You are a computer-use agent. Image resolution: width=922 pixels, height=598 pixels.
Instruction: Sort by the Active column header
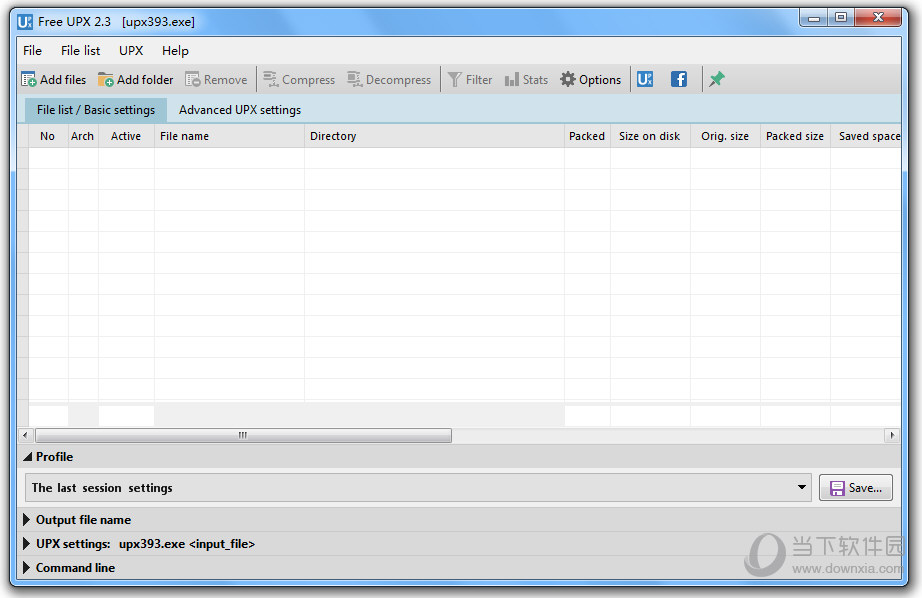click(x=126, y=136)
